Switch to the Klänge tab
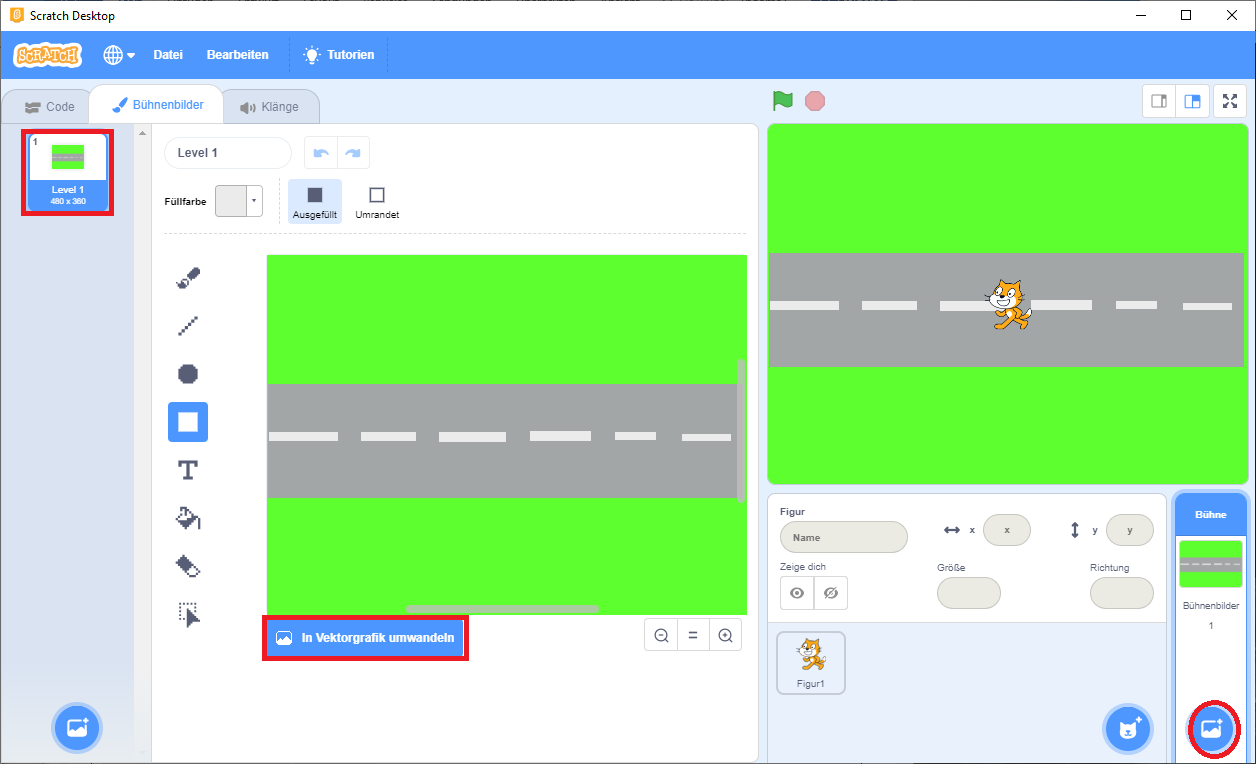This screenshot has width=1256, height=764. 270,107
